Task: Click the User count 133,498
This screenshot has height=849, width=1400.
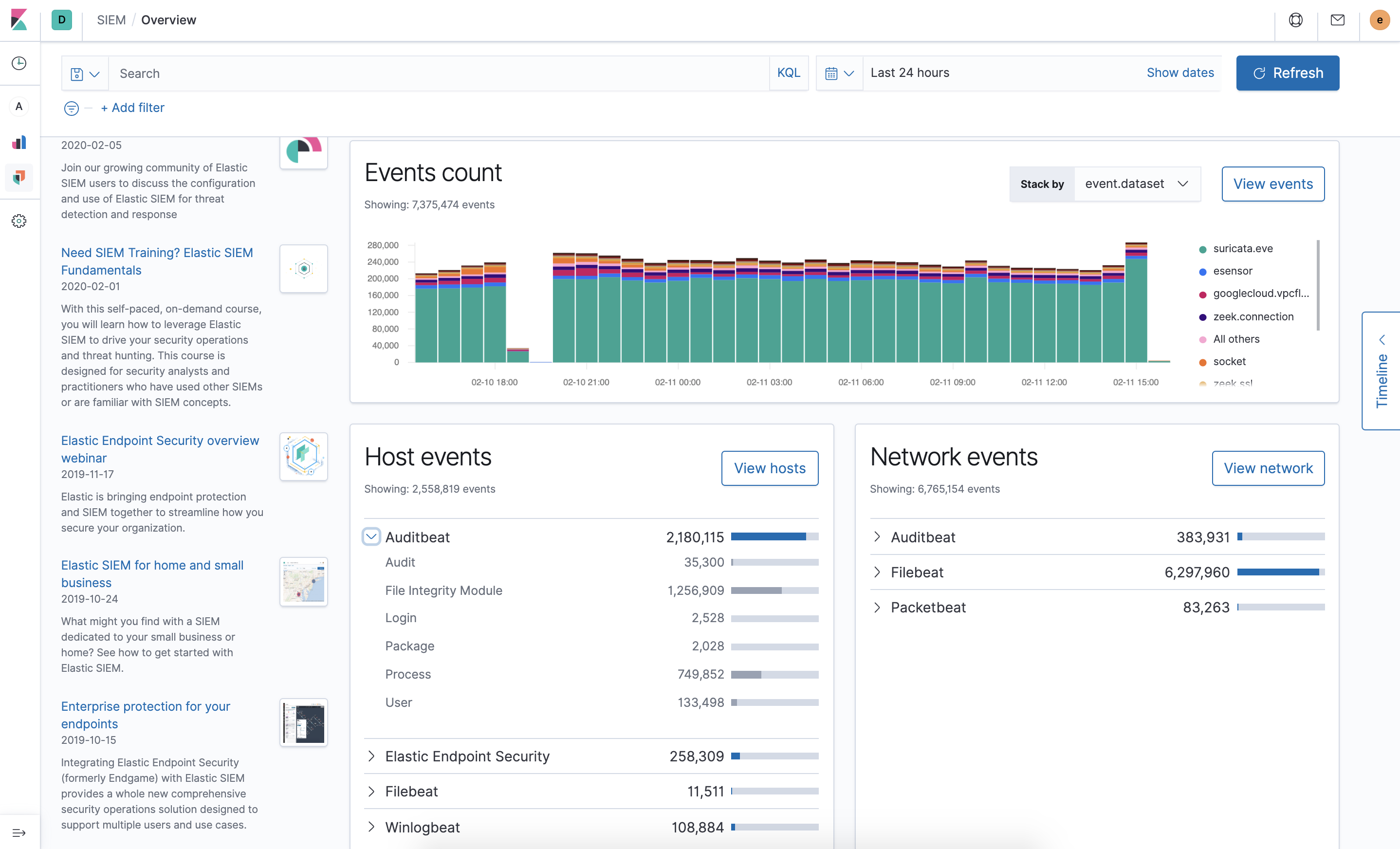Action: click(700, 702)
